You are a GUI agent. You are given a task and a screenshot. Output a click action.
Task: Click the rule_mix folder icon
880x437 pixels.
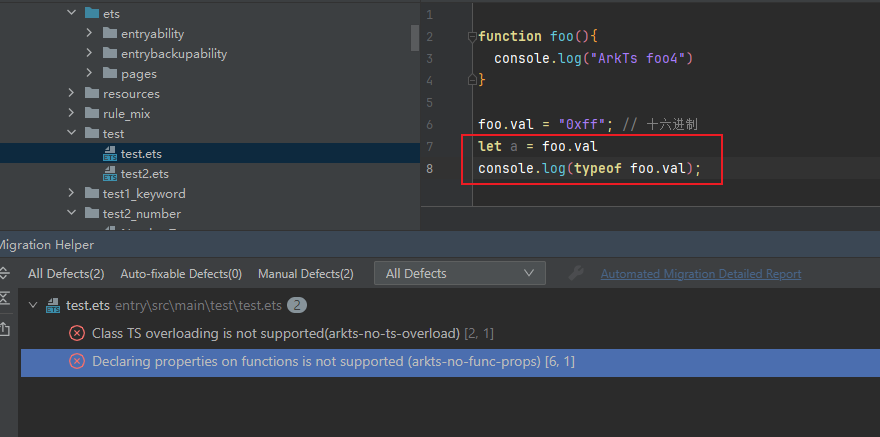pos(91,113)
